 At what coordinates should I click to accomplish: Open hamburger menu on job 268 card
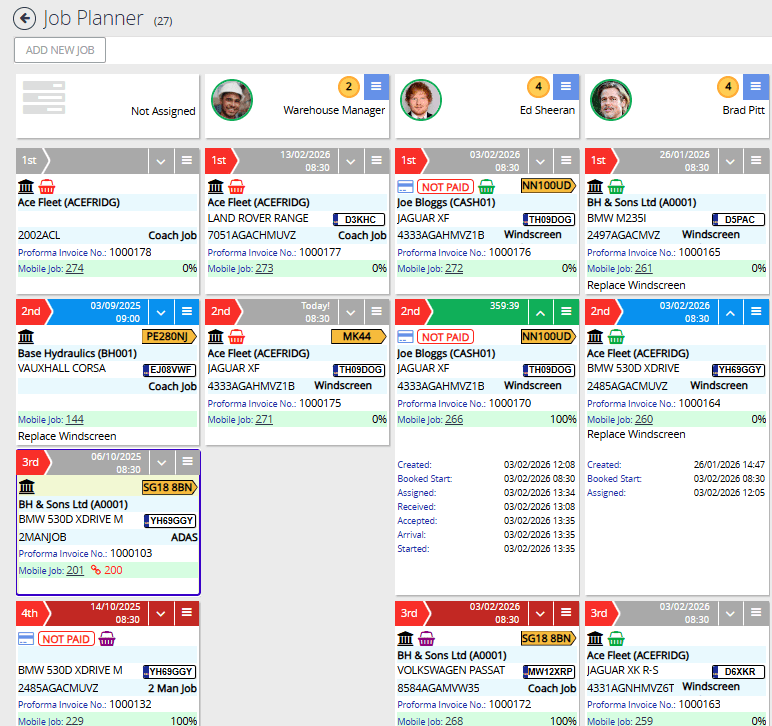566,613
